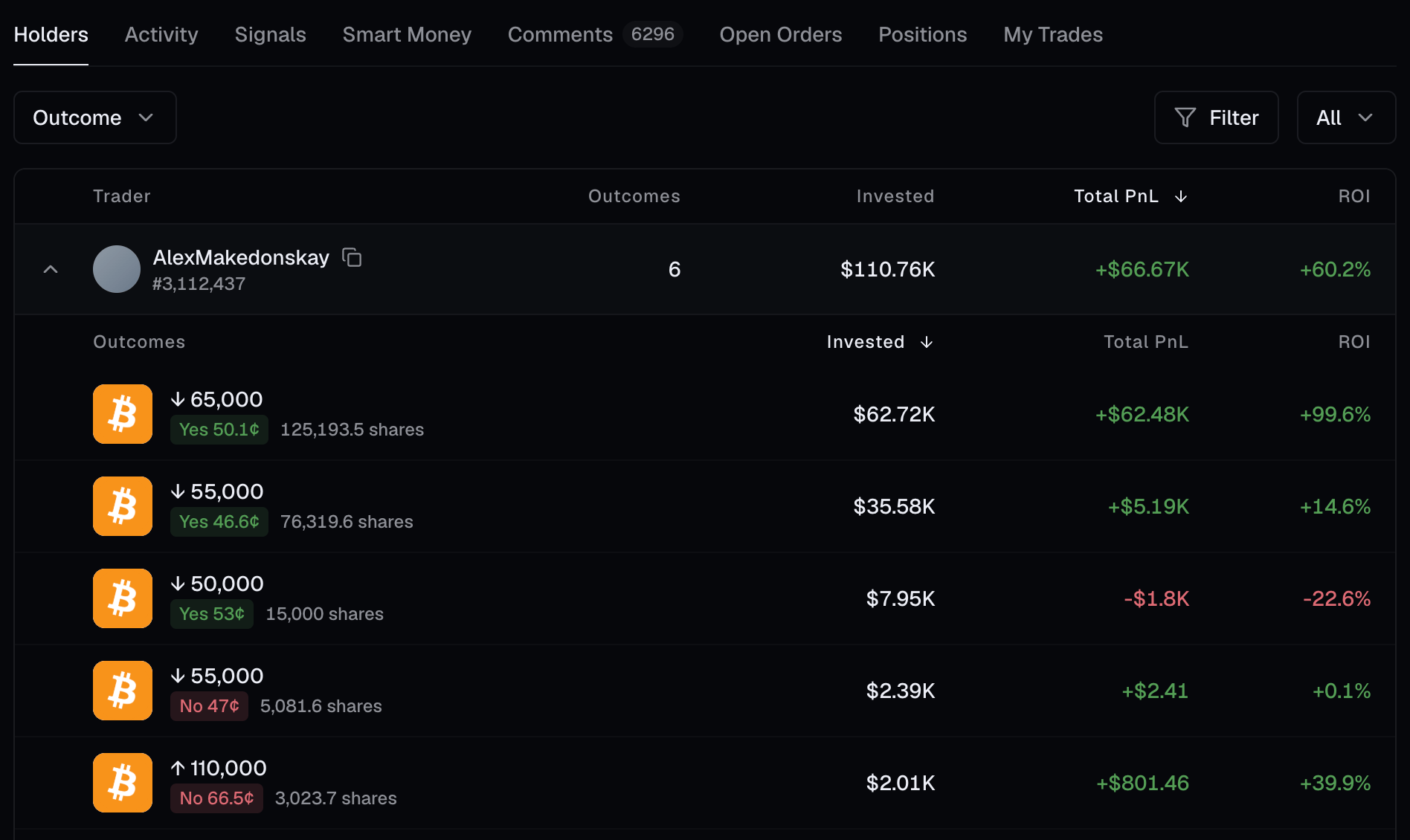
Task: Click the Bitcoin icon for the ↓65,000 outcome
Action: click(x=123, y=414)
